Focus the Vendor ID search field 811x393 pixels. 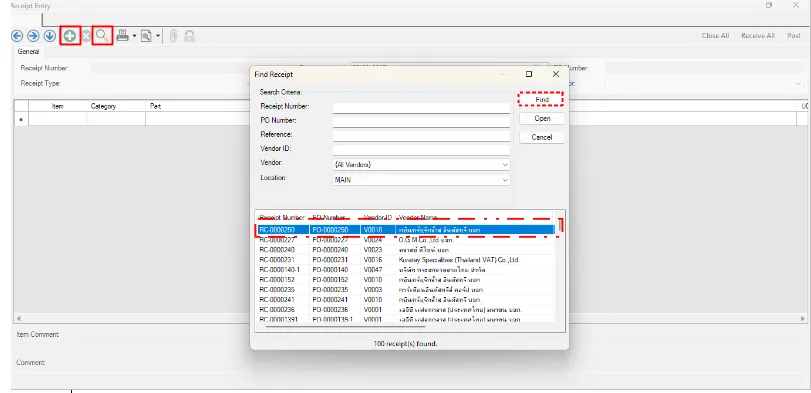point(422,149)
